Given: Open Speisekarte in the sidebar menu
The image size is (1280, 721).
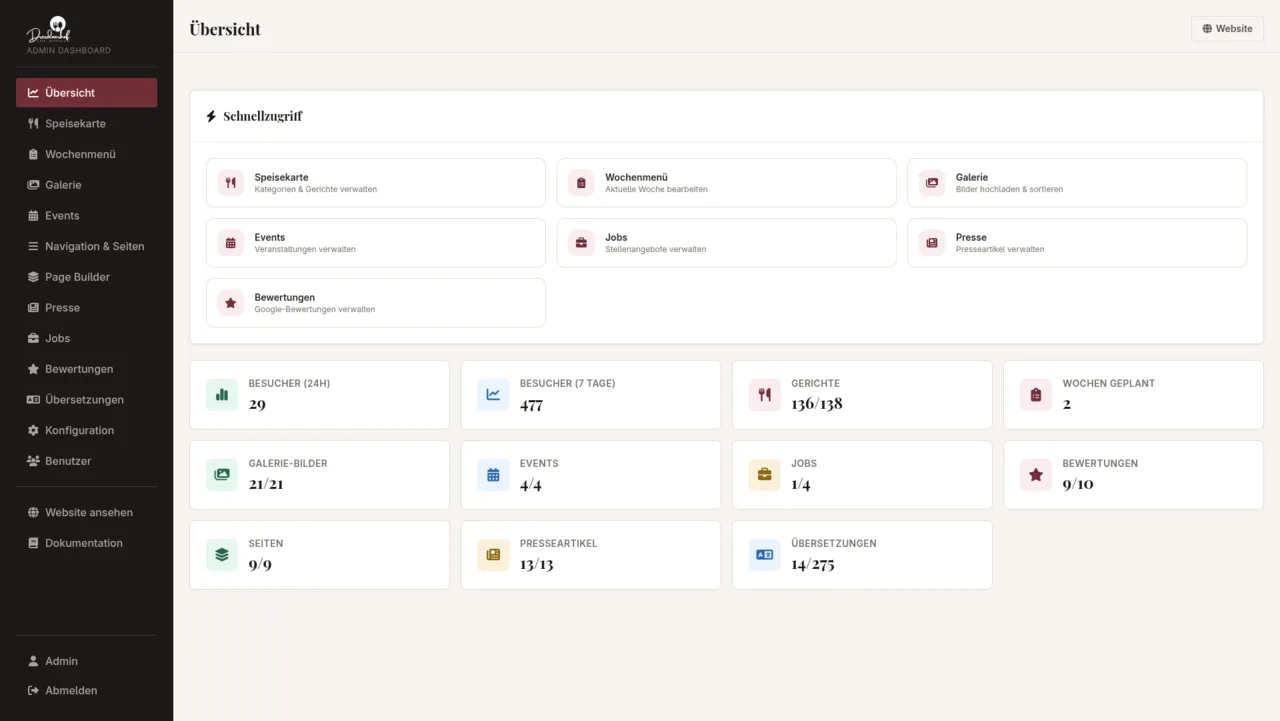Looking at the screenshot, I should (x=86, y=124).
